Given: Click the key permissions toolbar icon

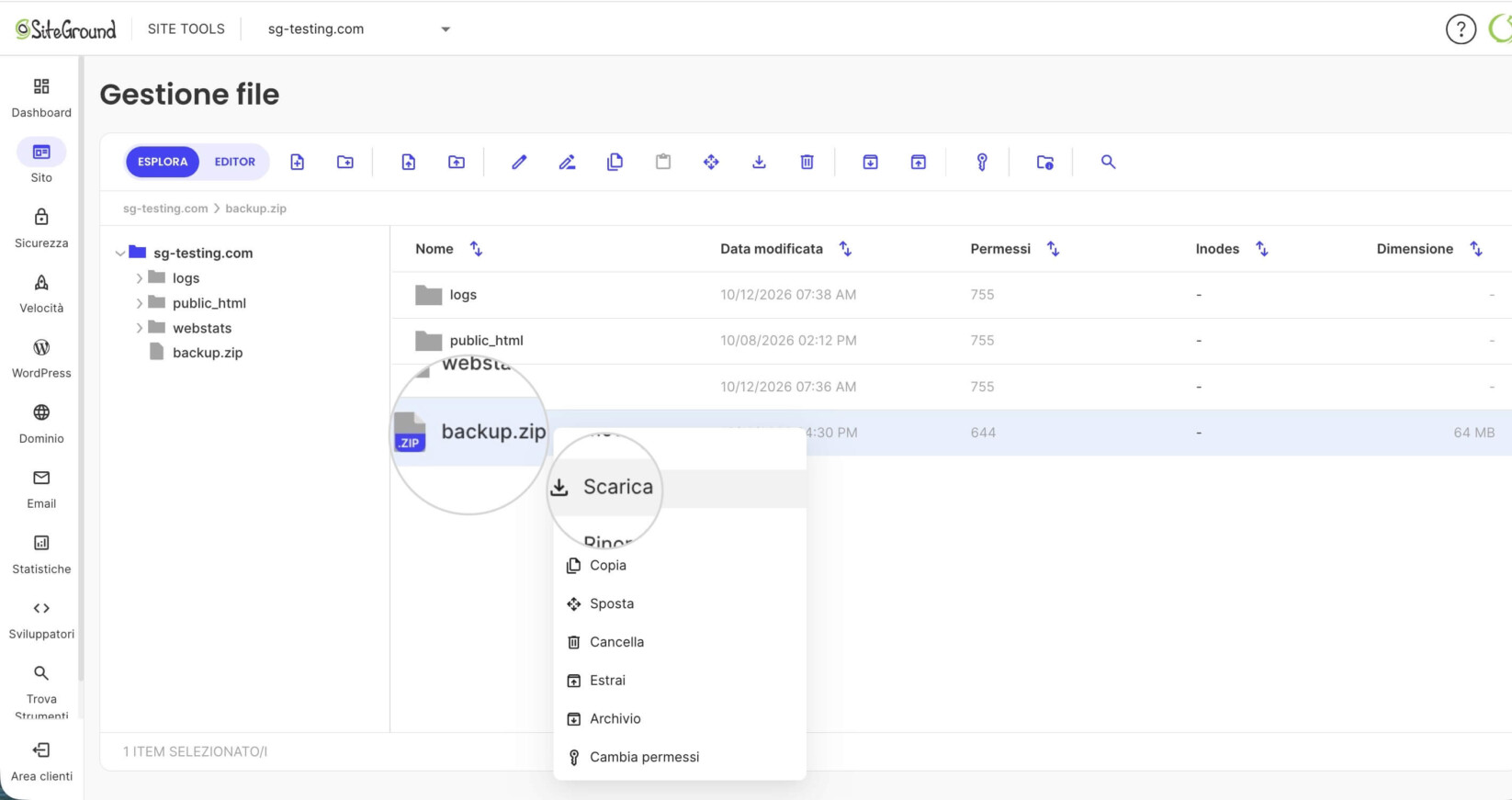Looking at the screenshot, I should click(982, 162).
